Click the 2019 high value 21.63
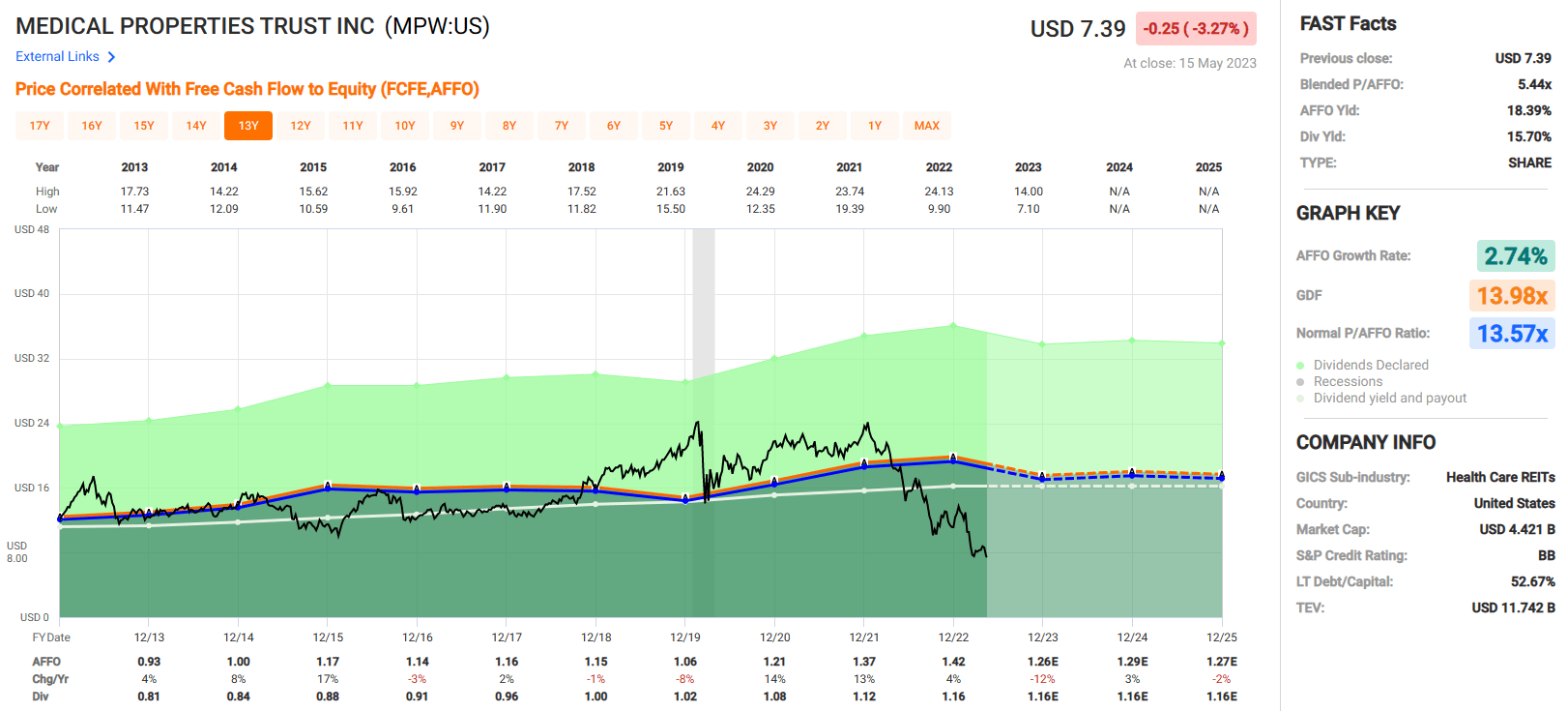This screenshot has height=711, width=1568. (671, 192)
